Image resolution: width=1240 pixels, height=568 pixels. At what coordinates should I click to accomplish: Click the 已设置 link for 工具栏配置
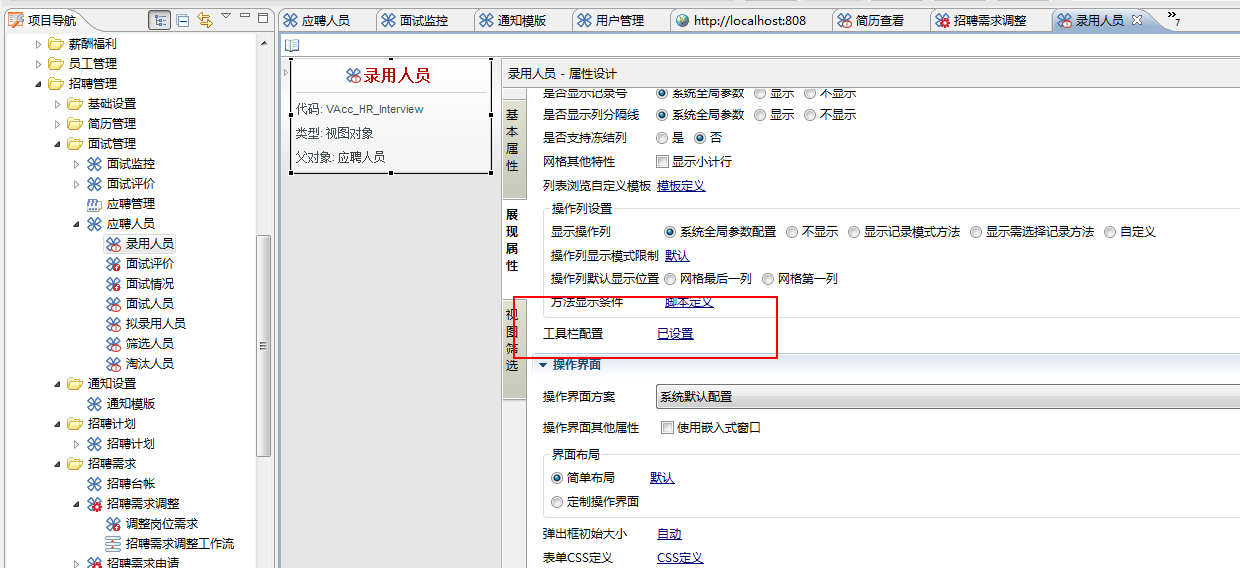[x=675, y=334]
